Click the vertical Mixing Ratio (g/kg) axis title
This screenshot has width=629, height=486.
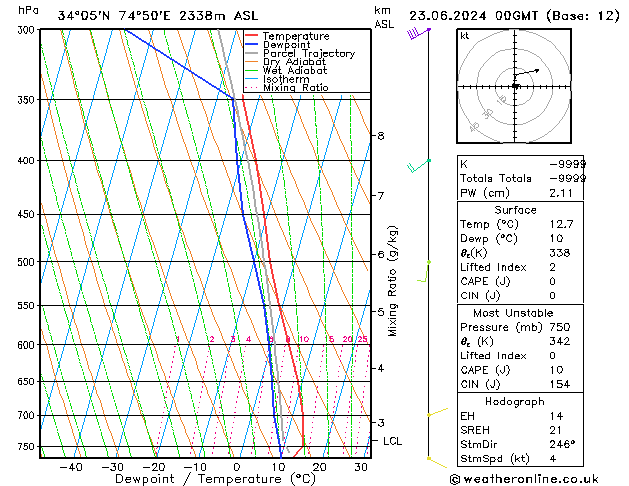point(392,281)
